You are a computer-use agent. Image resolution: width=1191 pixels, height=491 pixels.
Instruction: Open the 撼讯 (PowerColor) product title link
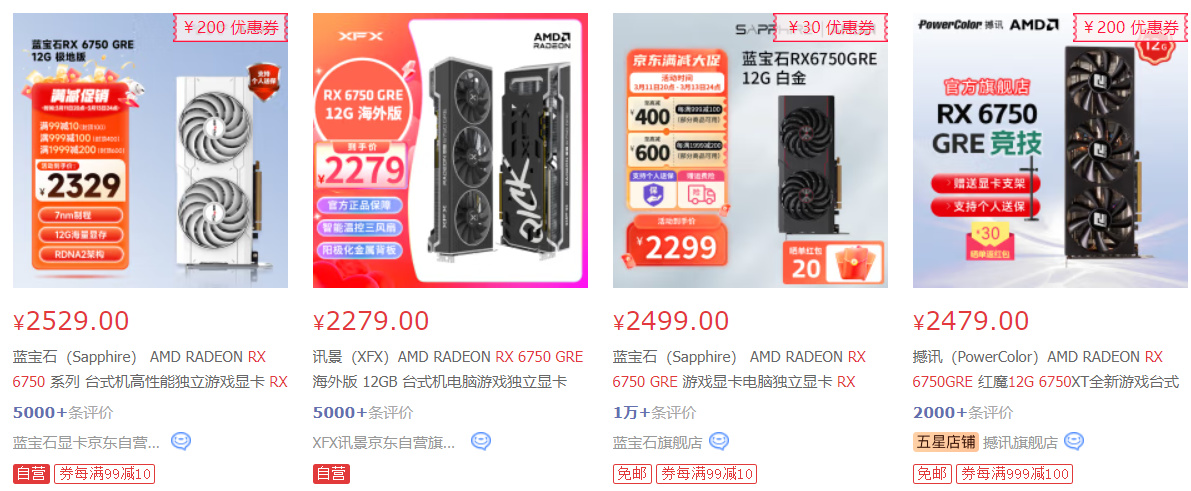point(1046,369)
